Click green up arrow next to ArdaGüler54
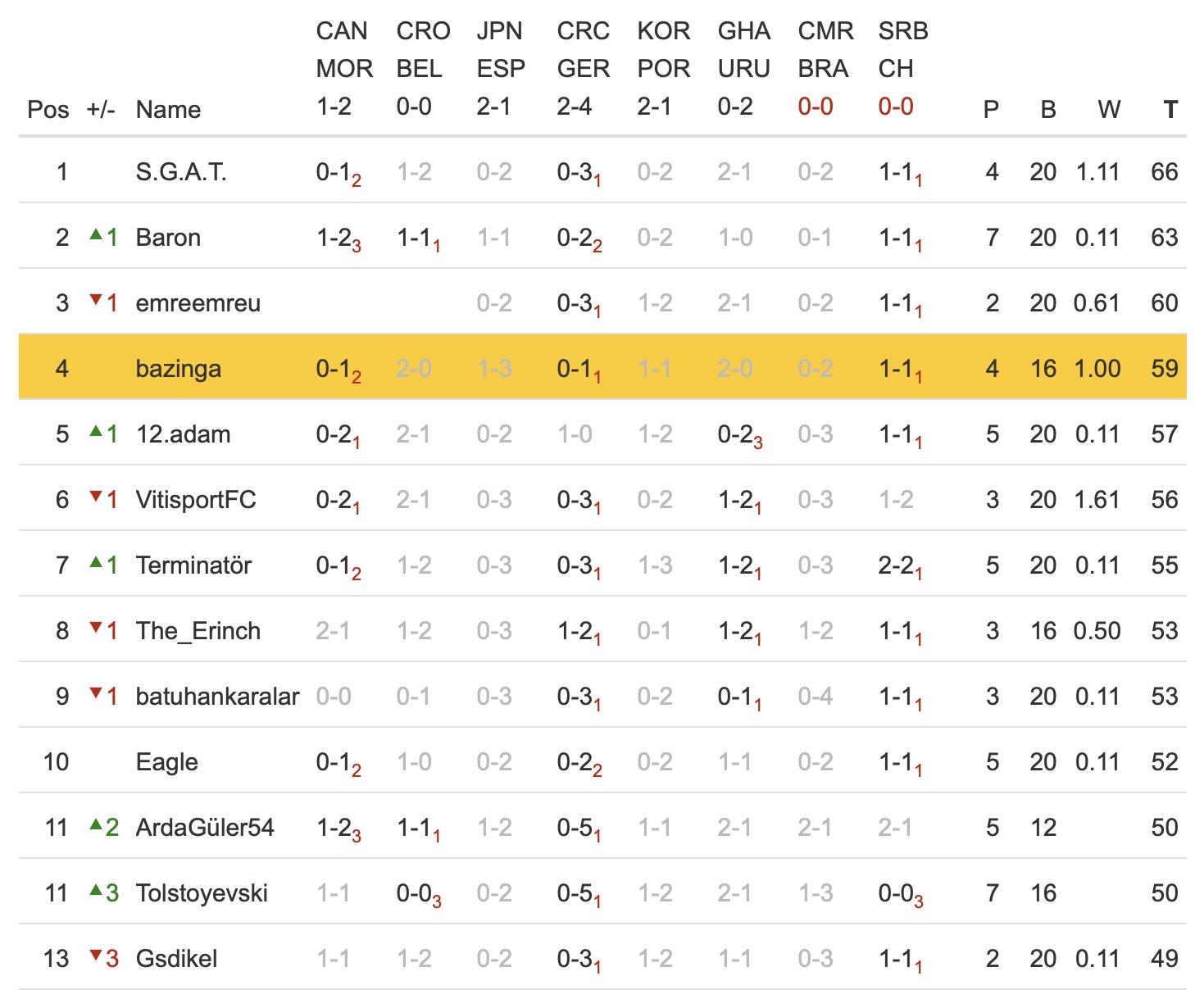 pyautogui.click(x=96, y=824)
